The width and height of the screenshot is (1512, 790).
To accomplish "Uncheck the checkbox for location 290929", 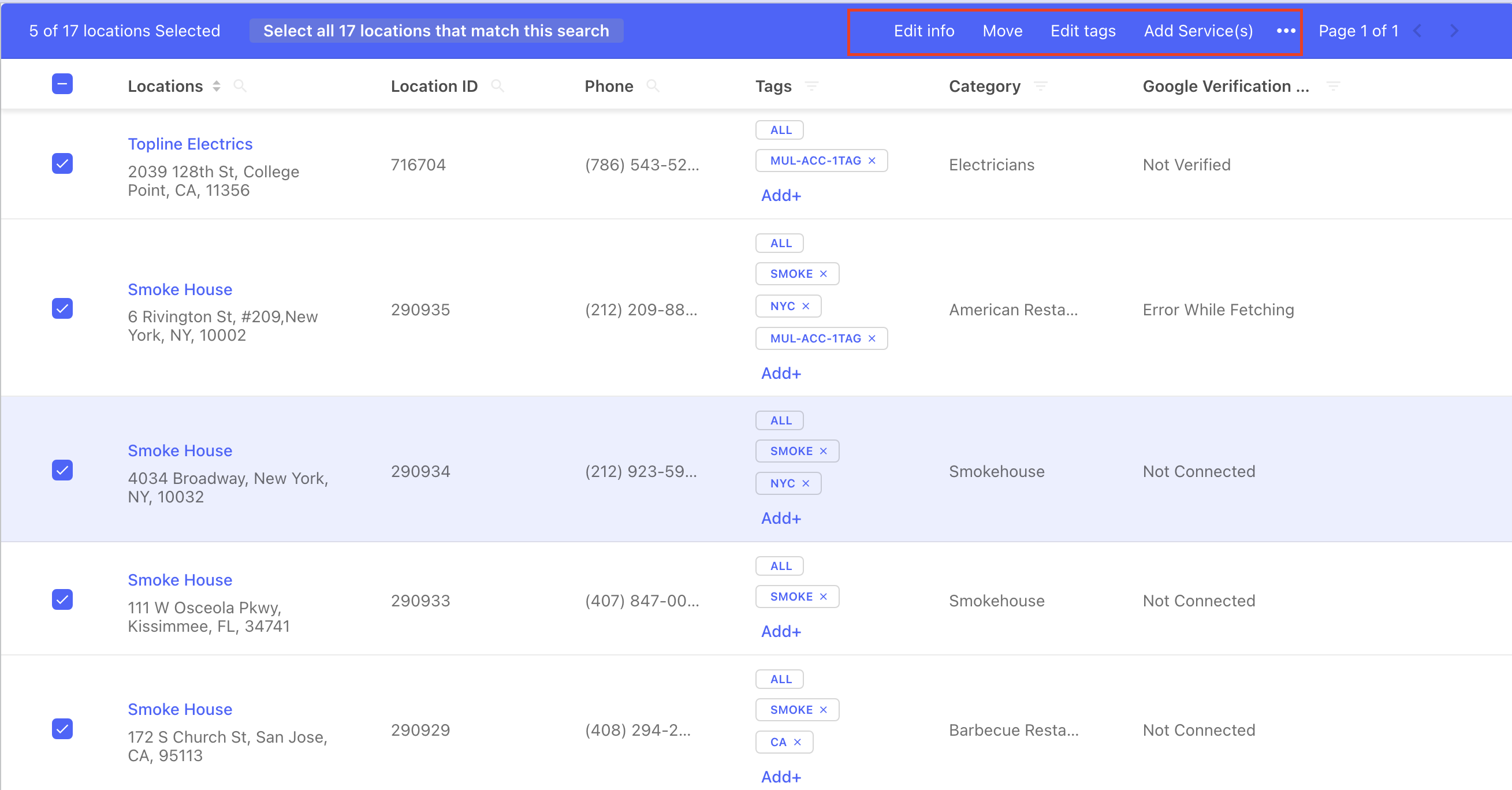I will [x=62, y=729].
